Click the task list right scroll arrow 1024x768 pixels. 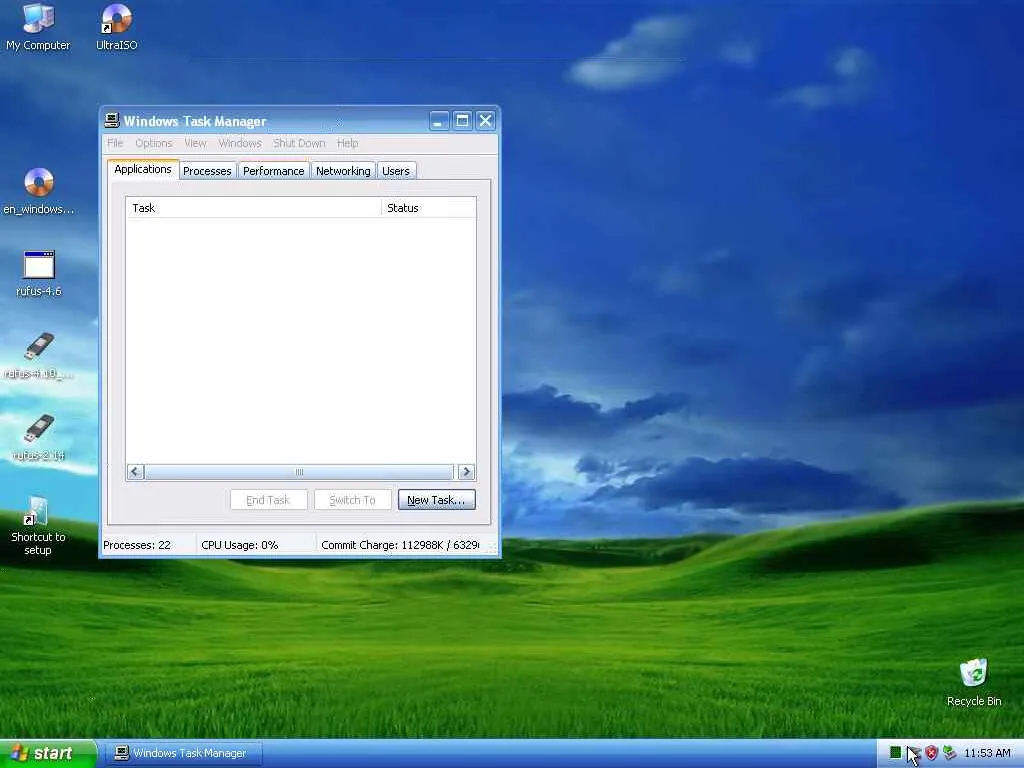click(466, 472)
